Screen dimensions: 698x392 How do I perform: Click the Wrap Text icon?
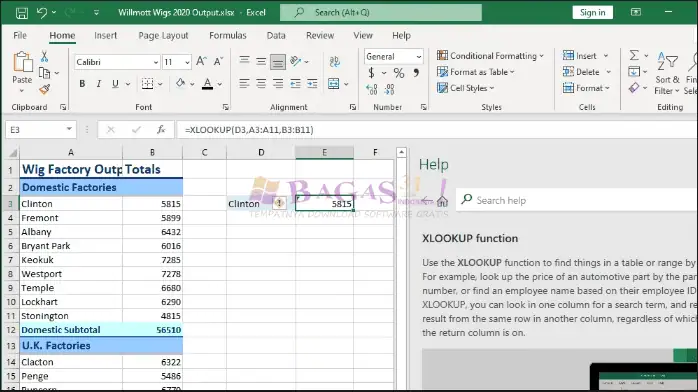point(334,61)
